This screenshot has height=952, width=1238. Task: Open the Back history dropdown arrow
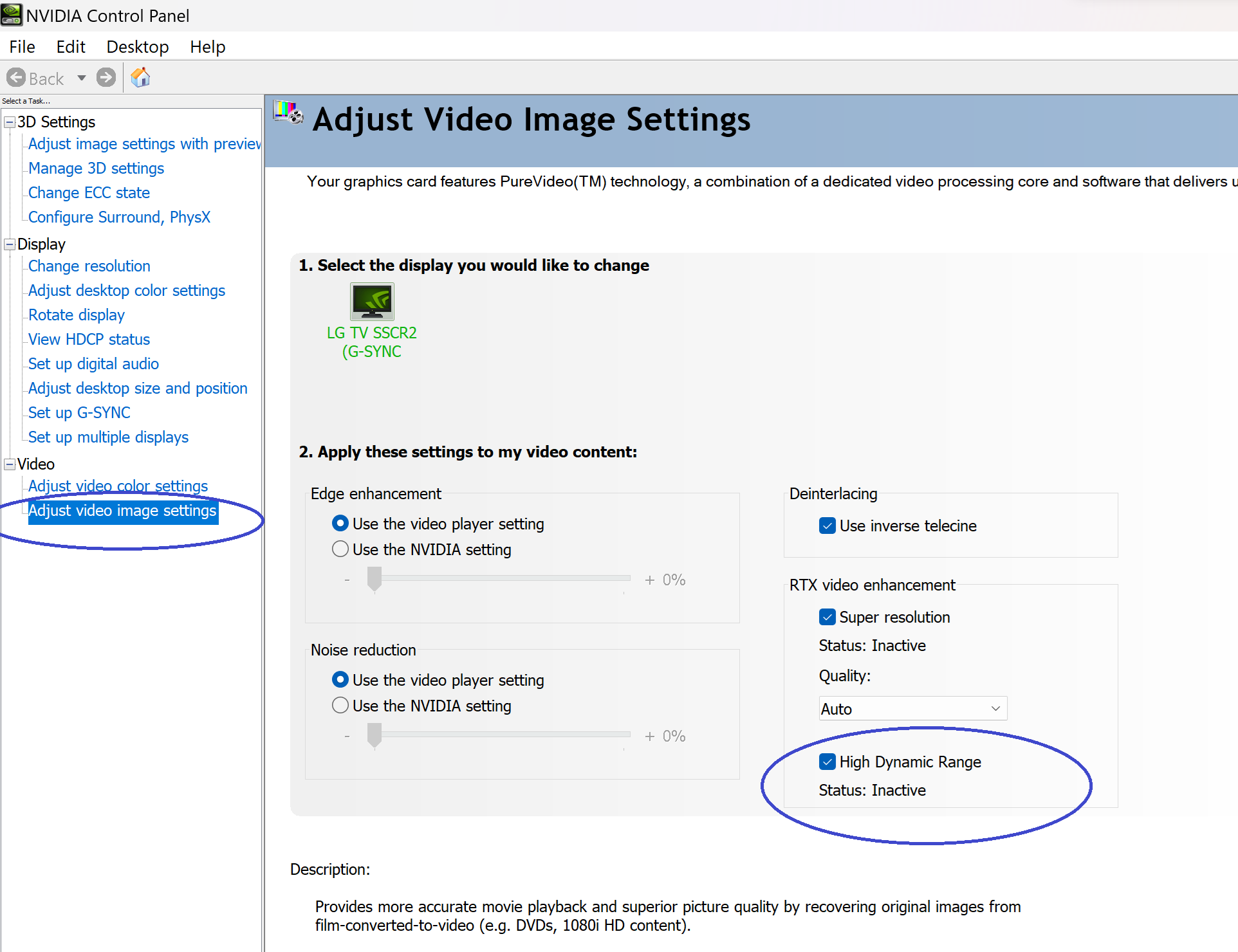pos(82,78)
